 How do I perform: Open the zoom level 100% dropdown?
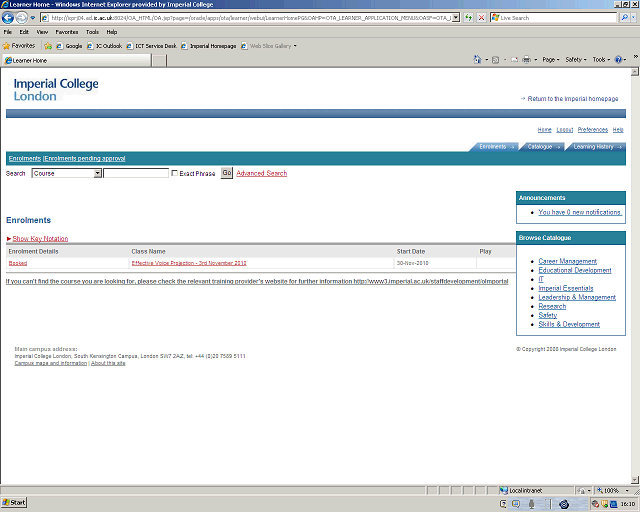pyautogui.click(x=612, y=490)
